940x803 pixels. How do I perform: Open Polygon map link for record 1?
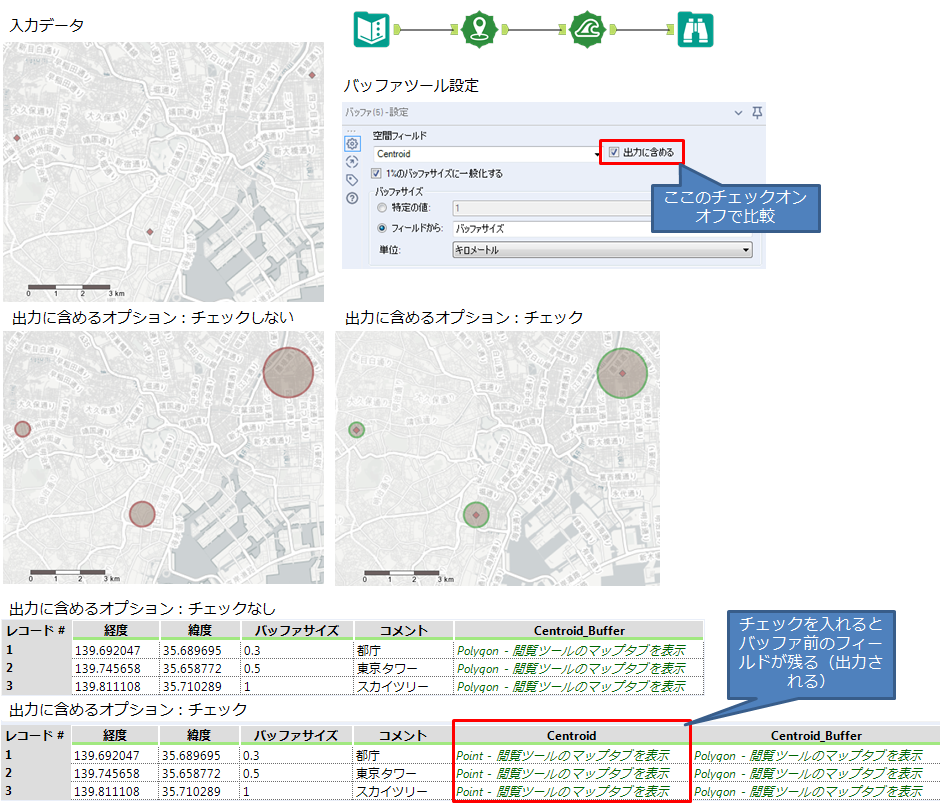571,650
